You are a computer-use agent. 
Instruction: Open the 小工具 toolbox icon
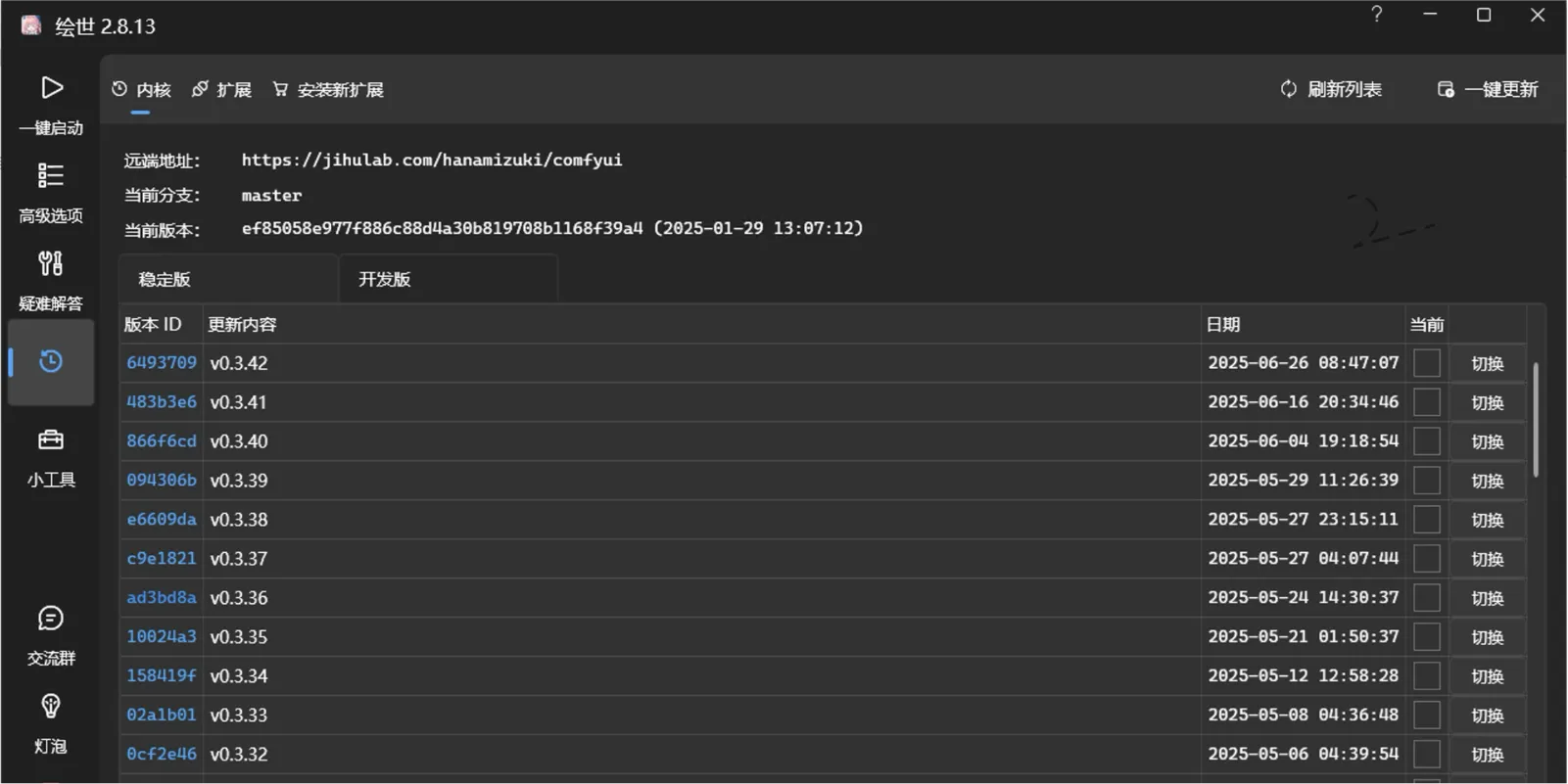click(x=51, y=440)
